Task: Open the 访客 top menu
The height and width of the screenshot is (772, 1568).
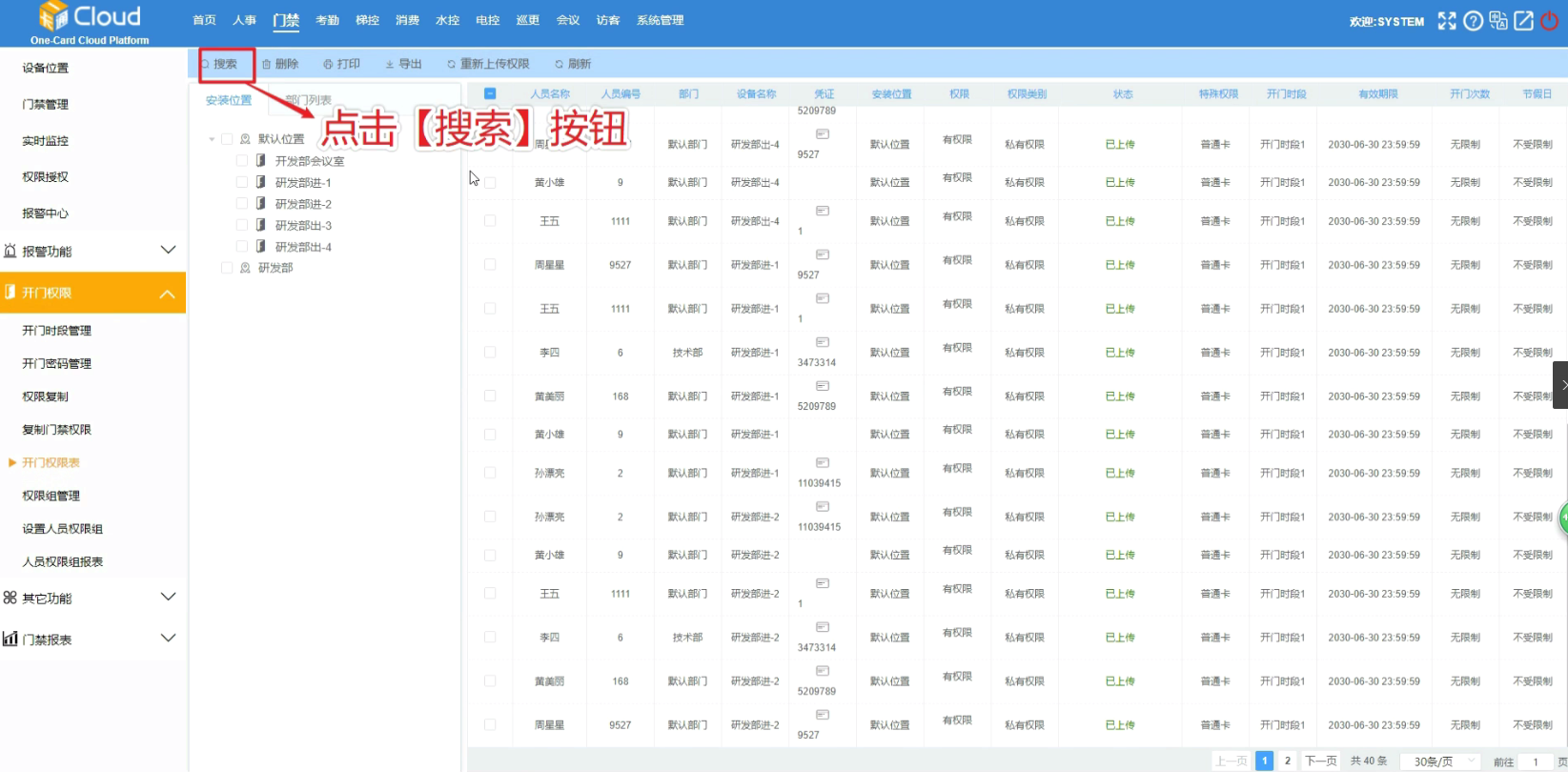Action: pyautogui.click(x=608, y=20)
